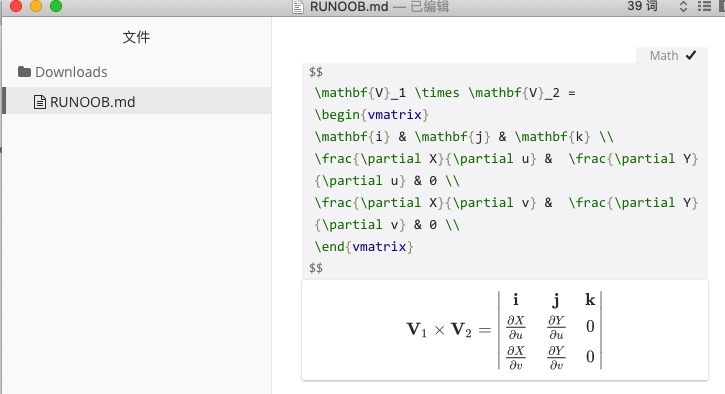Screen dimensions: 725x394
Task: Confirm the Math block with the checkmark
Action: [691, 55]
